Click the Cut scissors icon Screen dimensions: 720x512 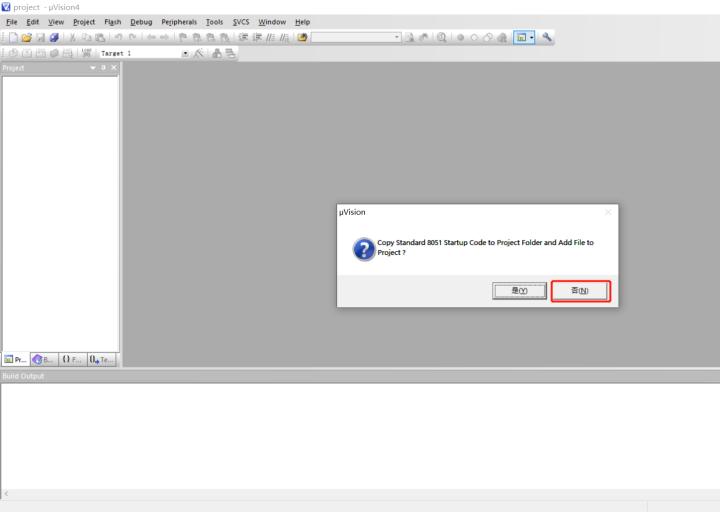click(x=72, y=38)
